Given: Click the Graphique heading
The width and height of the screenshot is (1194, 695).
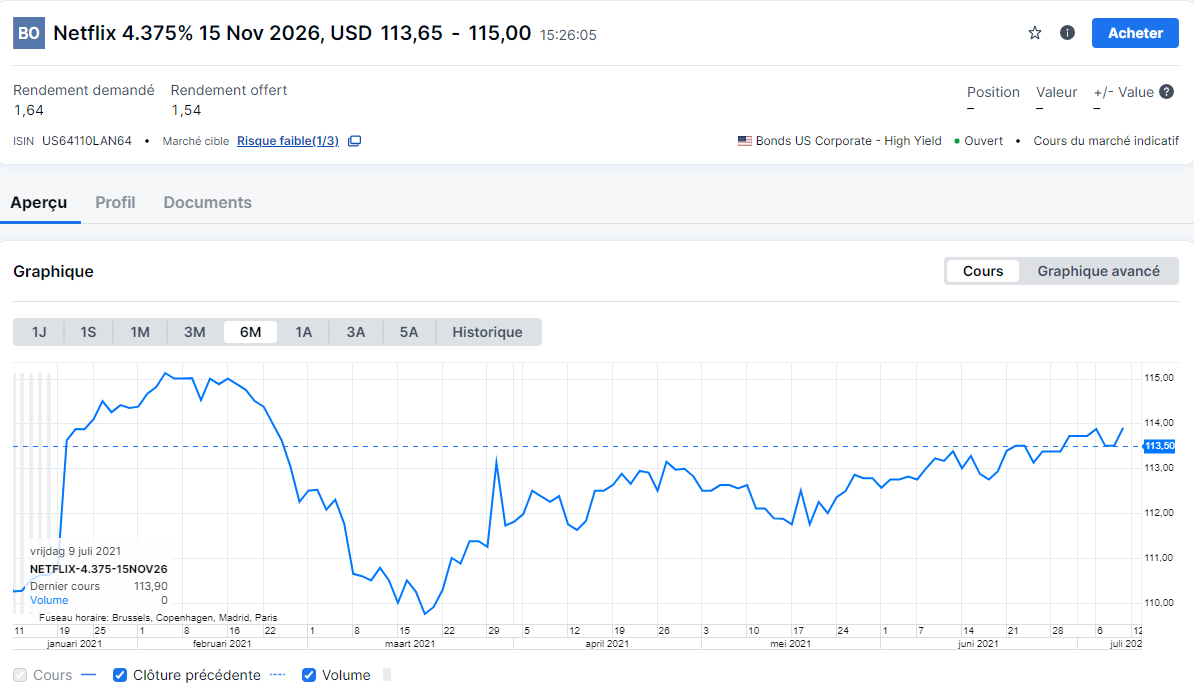Looking at the screenshot, I should [x=53, y=272].
